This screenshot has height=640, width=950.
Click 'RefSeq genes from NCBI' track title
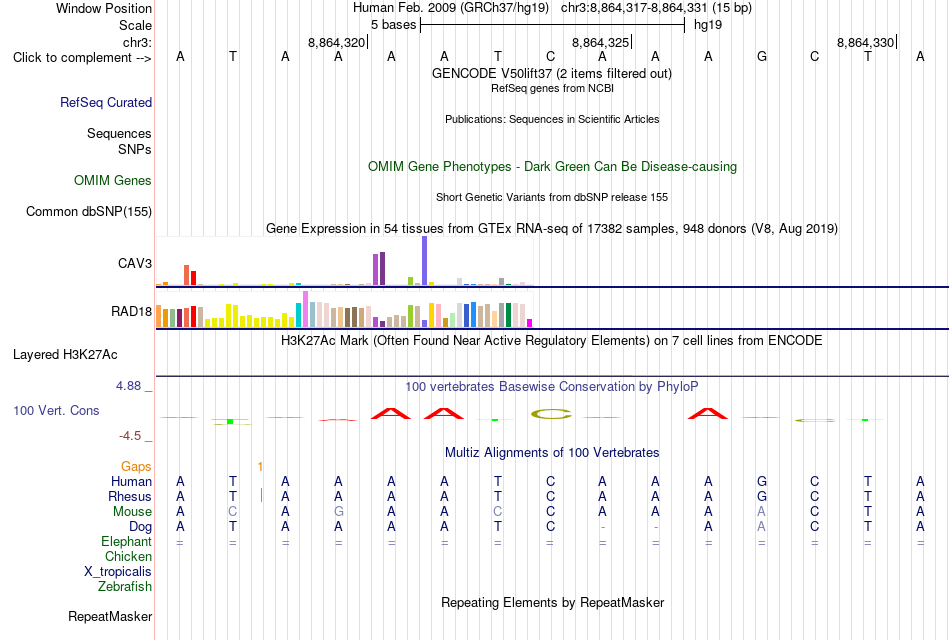click(x=552, y=88)
